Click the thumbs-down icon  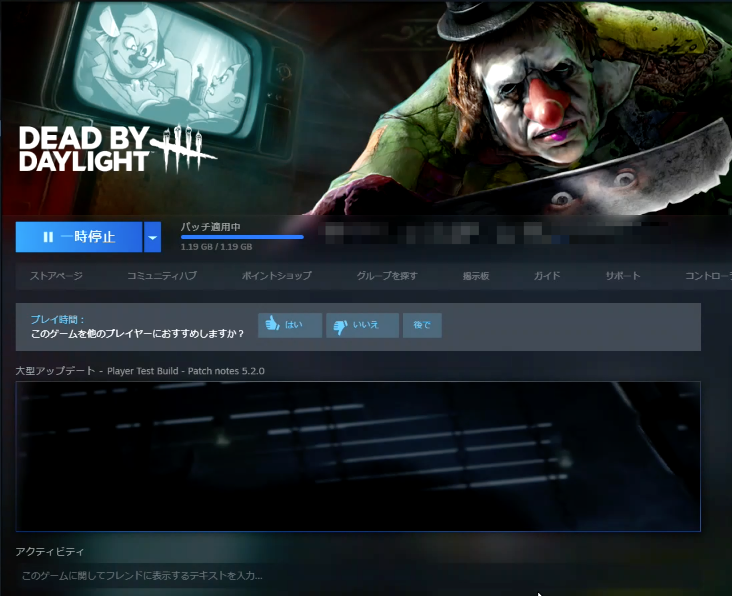click(340, 326)
